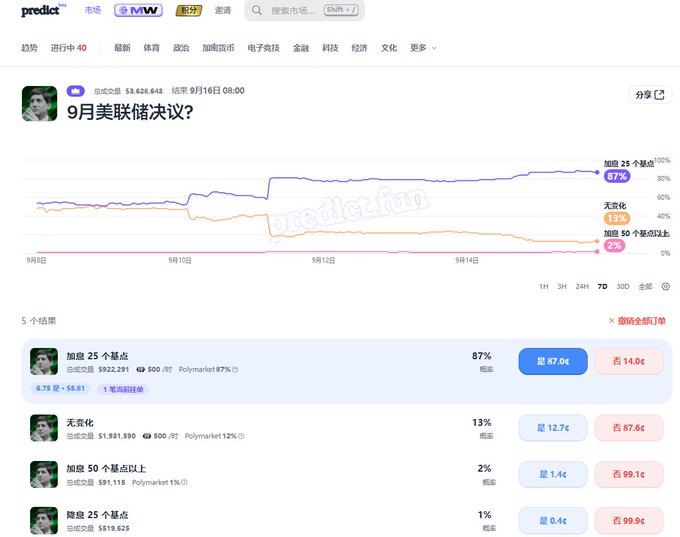This screenshot has width=680, height=537.
Task: Select the 文化 category tab
Action: pos(389,48)
